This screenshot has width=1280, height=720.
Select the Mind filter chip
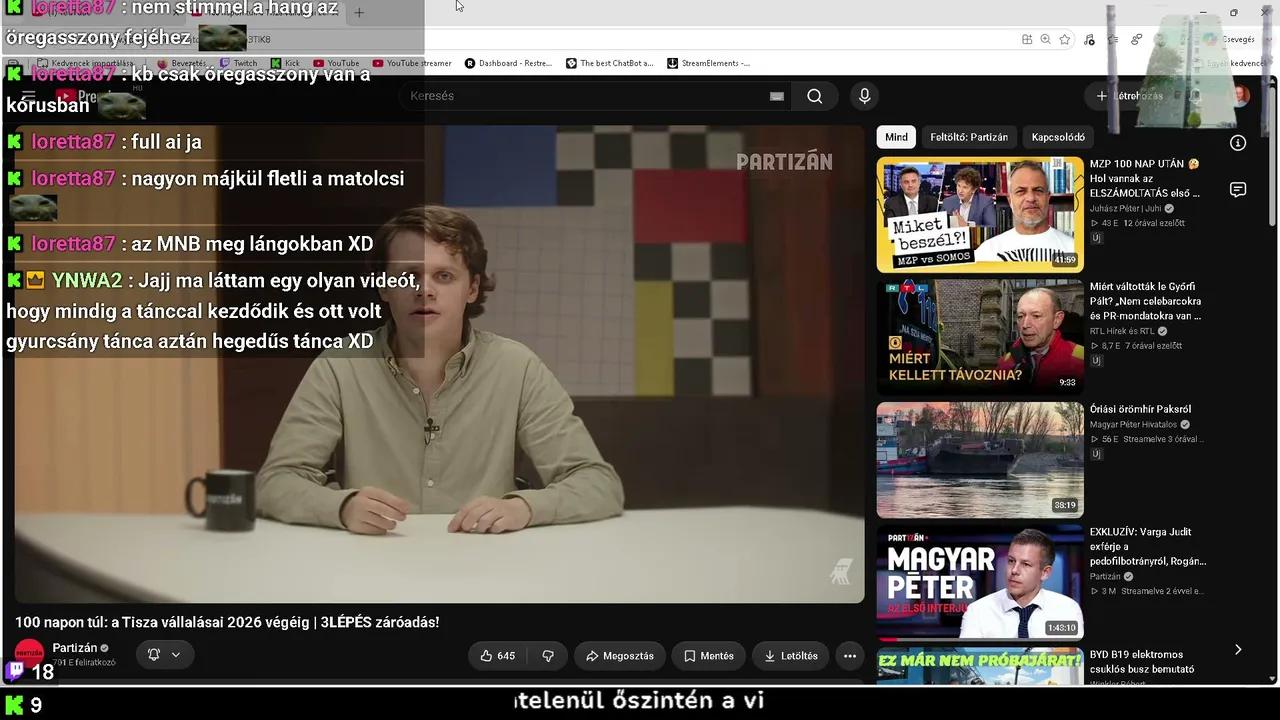tap(896, 137)
